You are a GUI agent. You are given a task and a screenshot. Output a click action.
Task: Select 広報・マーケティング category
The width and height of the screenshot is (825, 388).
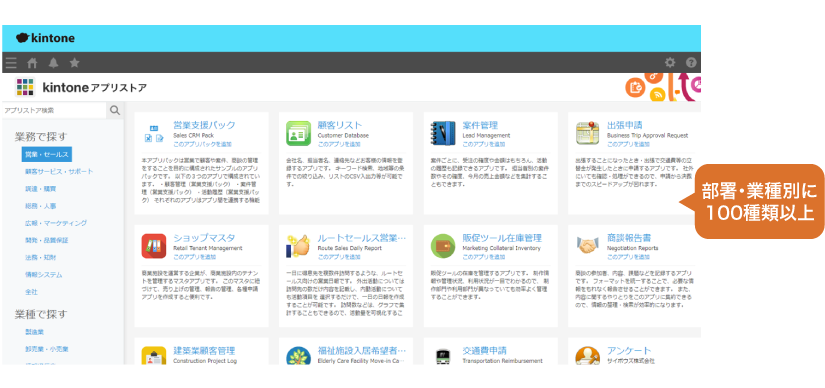tap(56, 223)
